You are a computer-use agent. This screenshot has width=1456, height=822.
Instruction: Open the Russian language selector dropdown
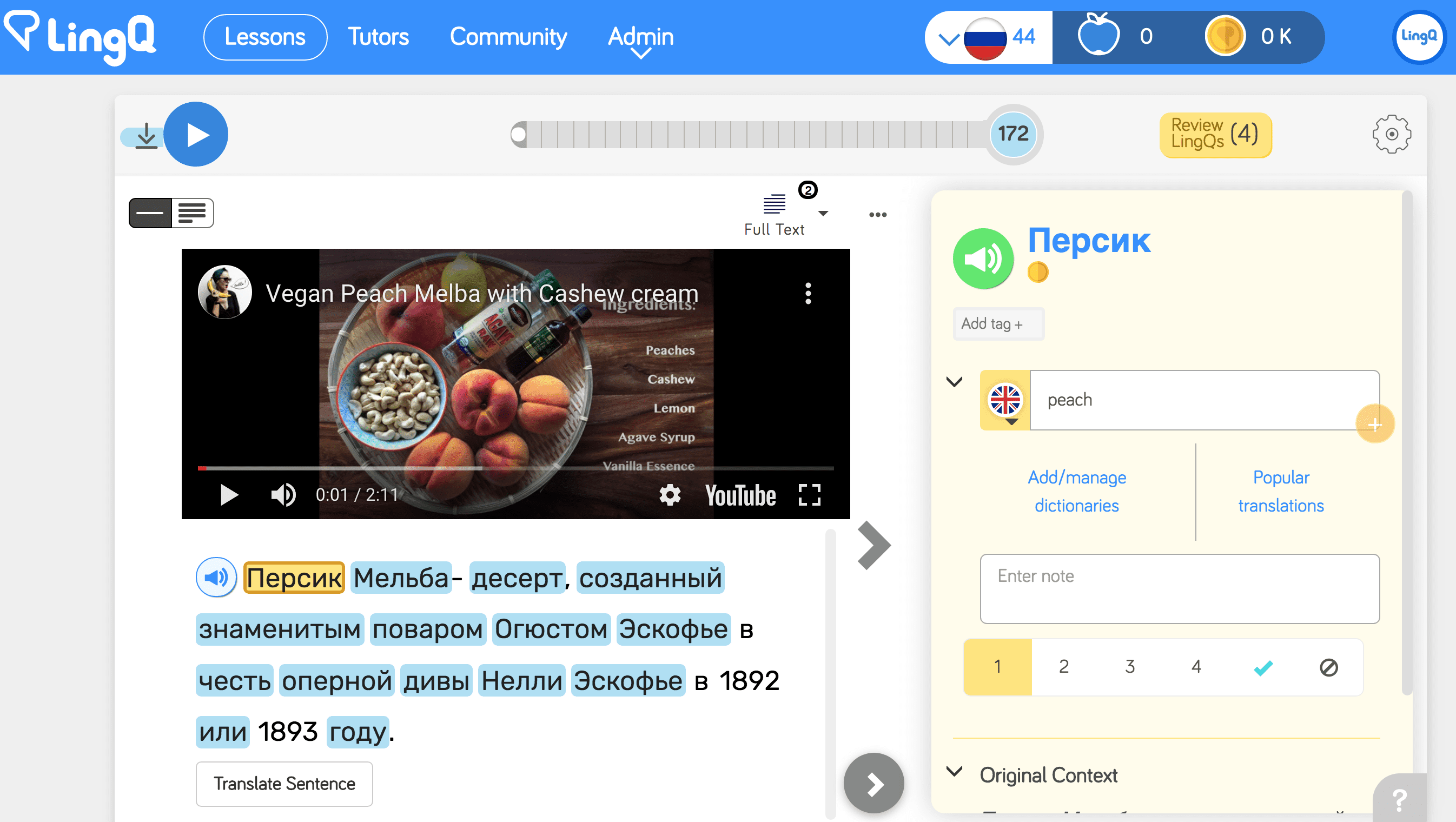[x=949, y=38]
